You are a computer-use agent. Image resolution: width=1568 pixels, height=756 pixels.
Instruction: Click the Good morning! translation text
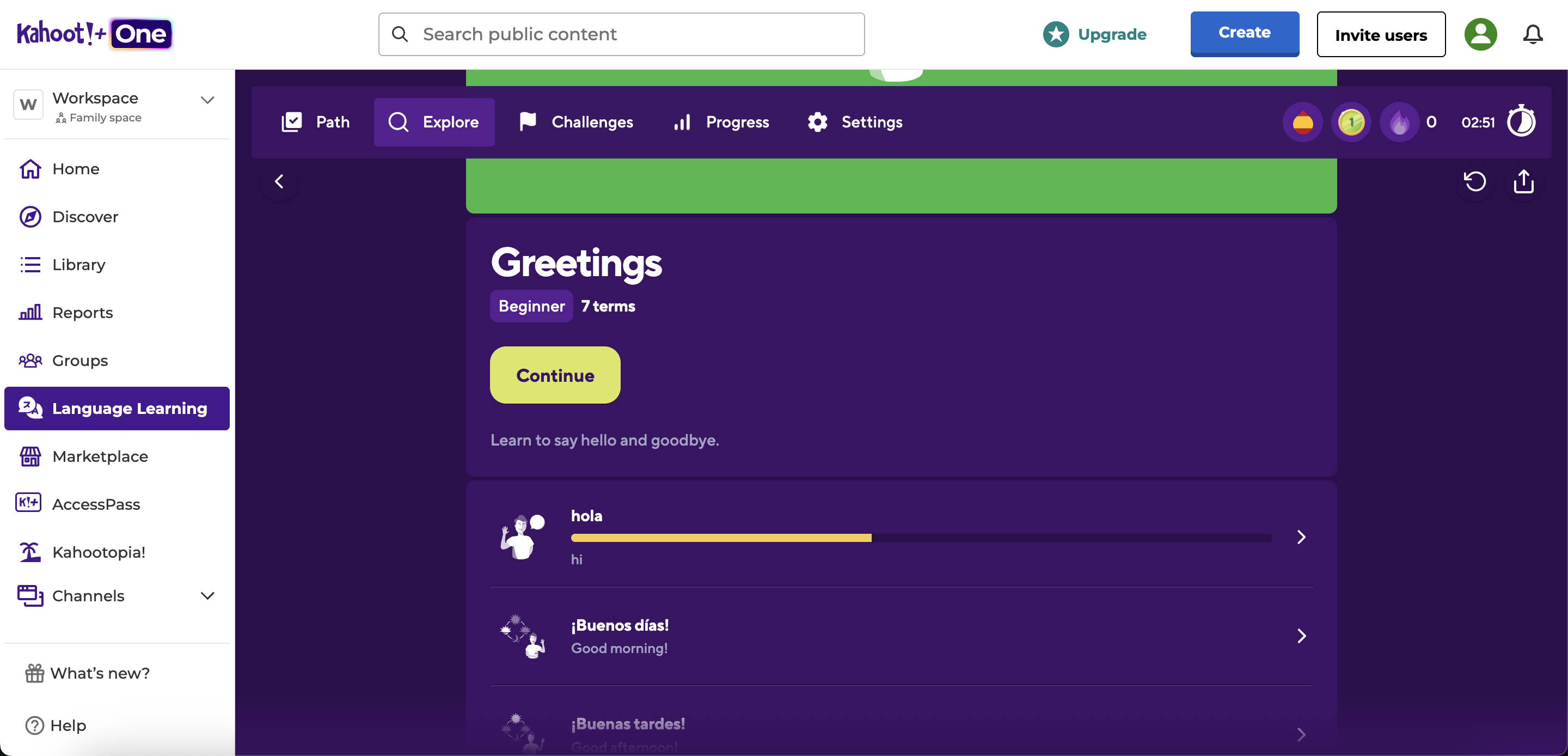619,648
